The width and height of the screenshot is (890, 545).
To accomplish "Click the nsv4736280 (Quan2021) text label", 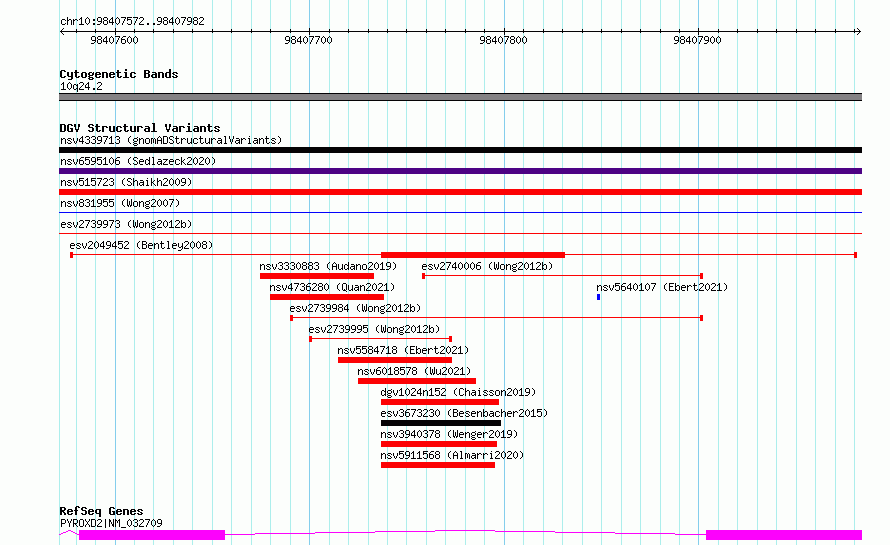I will tap(332, 287).
